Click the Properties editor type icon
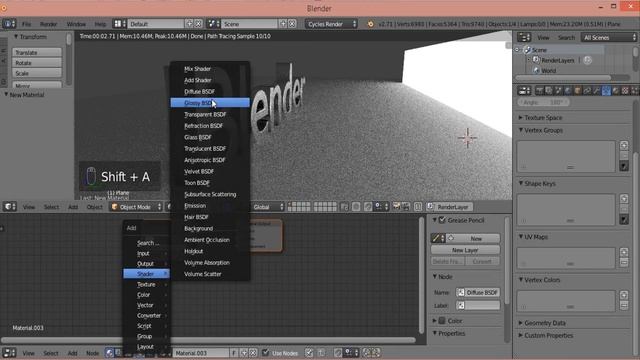The image size is (640, 360). coord(524,90)
